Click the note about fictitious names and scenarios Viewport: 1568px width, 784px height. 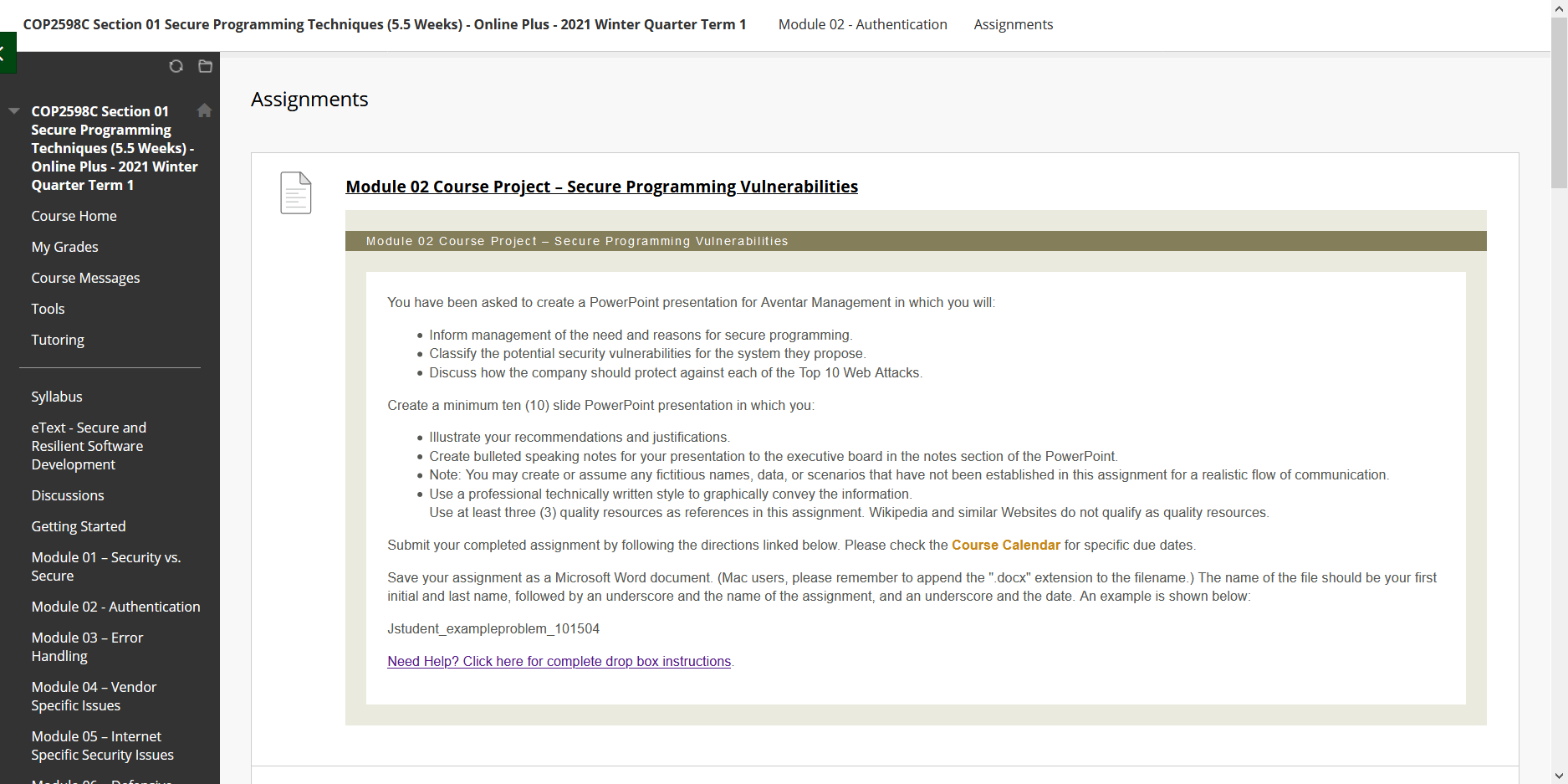[909, 474]
